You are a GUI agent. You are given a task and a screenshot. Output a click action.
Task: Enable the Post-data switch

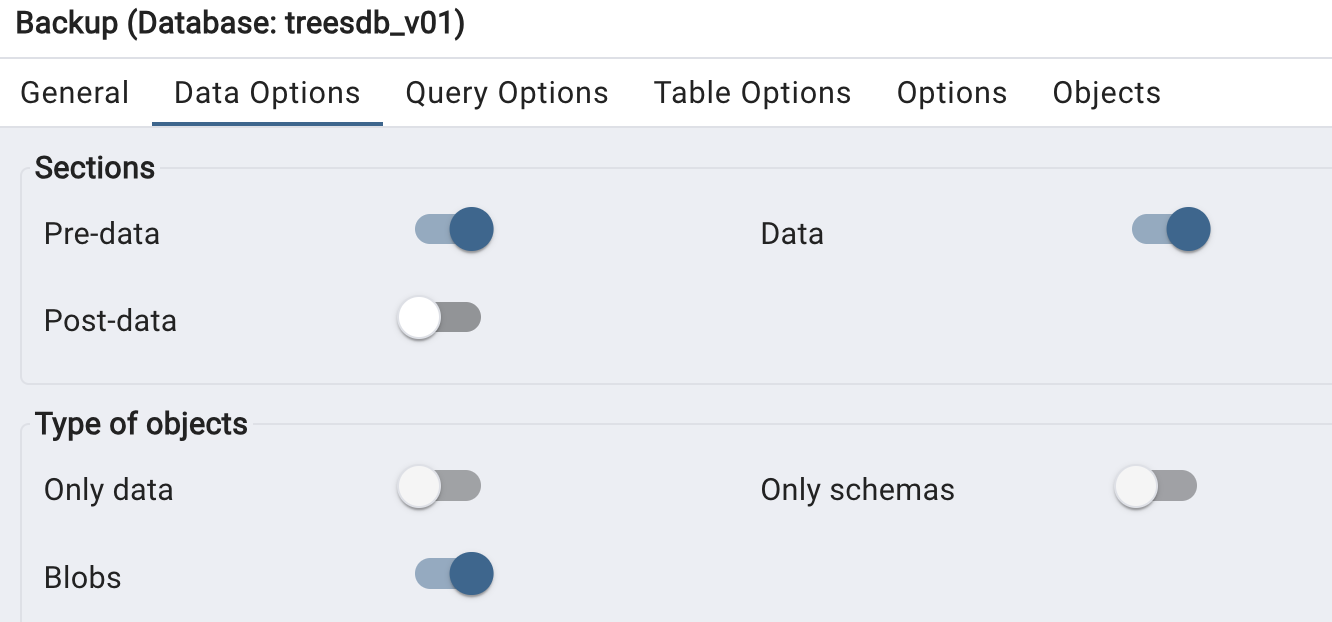pyautogui.click(x=440, y=318)
